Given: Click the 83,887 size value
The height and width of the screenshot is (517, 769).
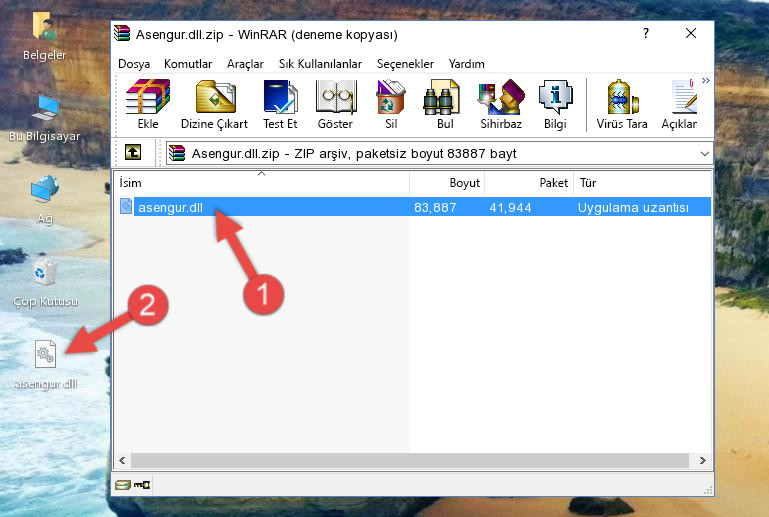Looking at the screenshot, I should 435,207.
